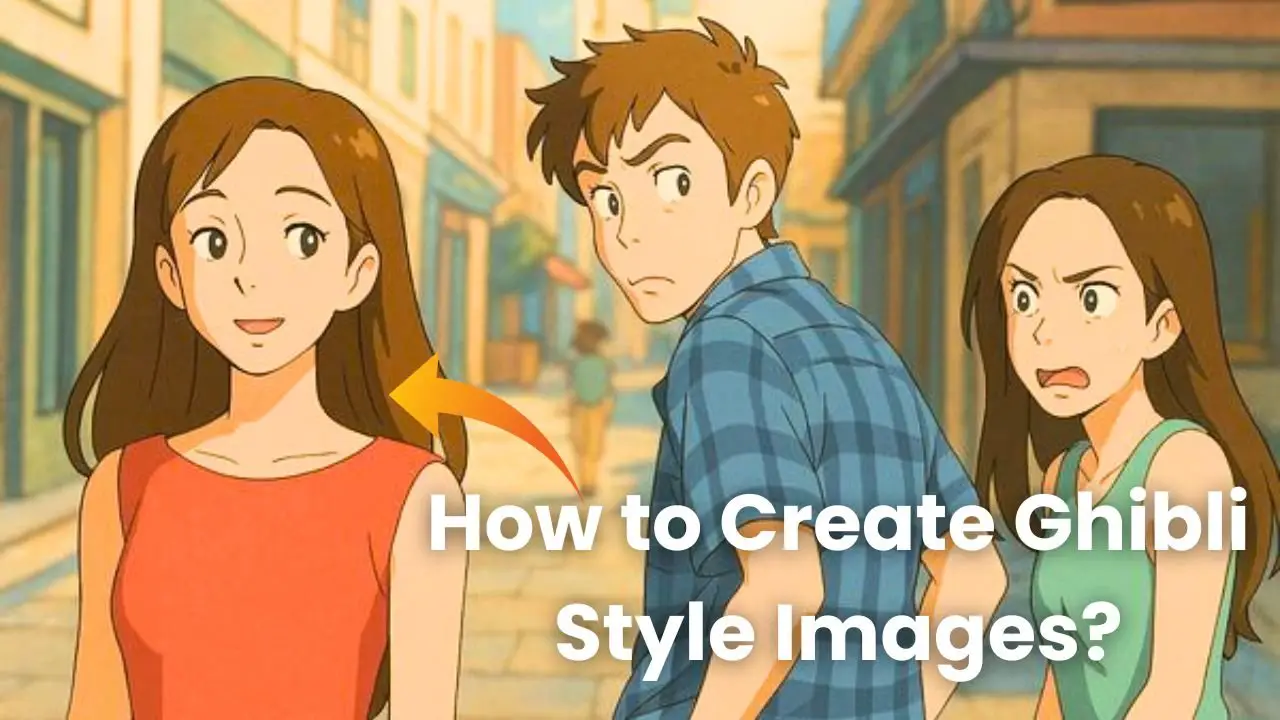Click the text "Style Images?"
This screenshot has width=1280, height=720.
click(838, 635)
